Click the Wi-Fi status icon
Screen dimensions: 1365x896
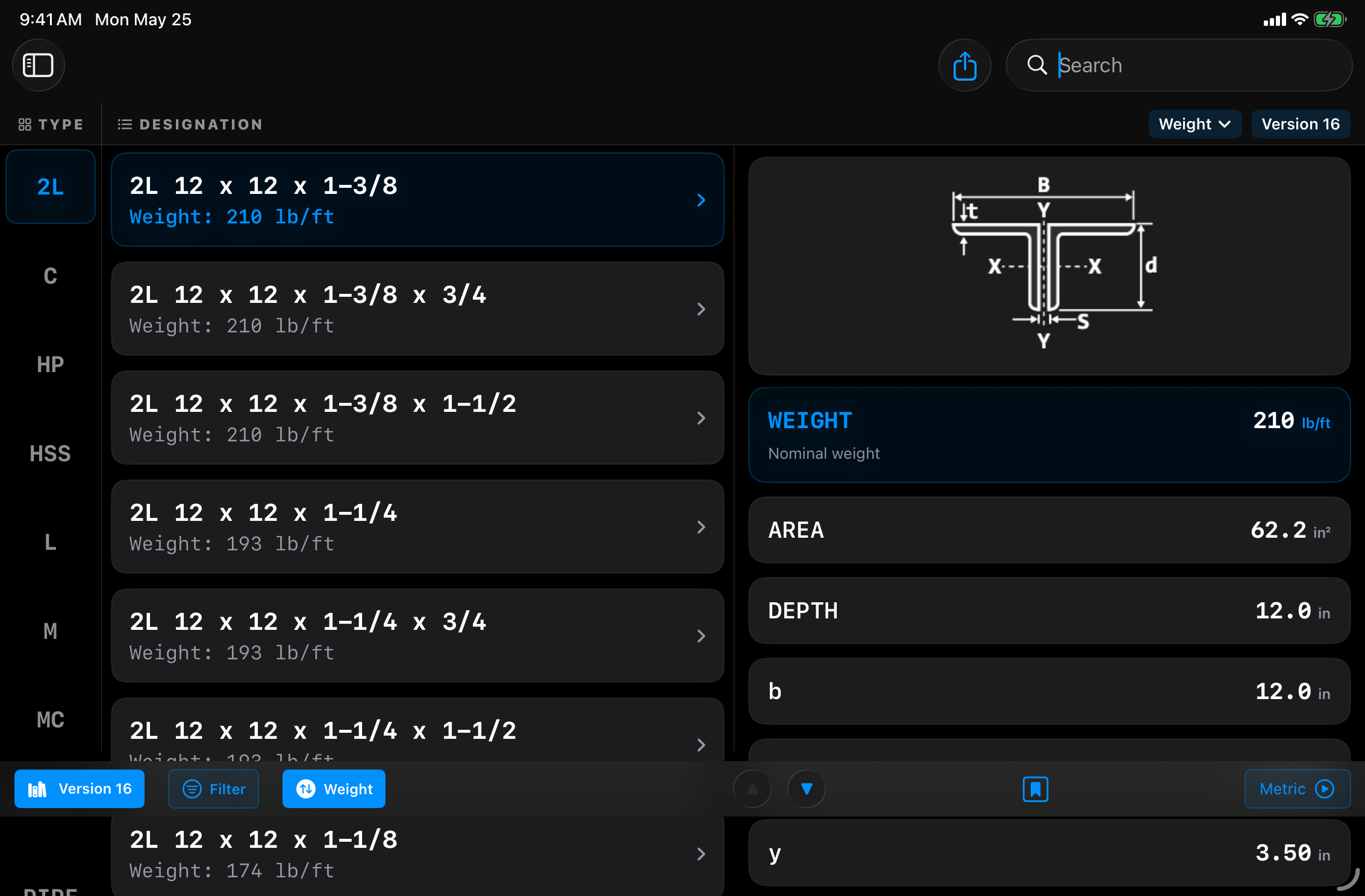click(x=1300, y=19)
